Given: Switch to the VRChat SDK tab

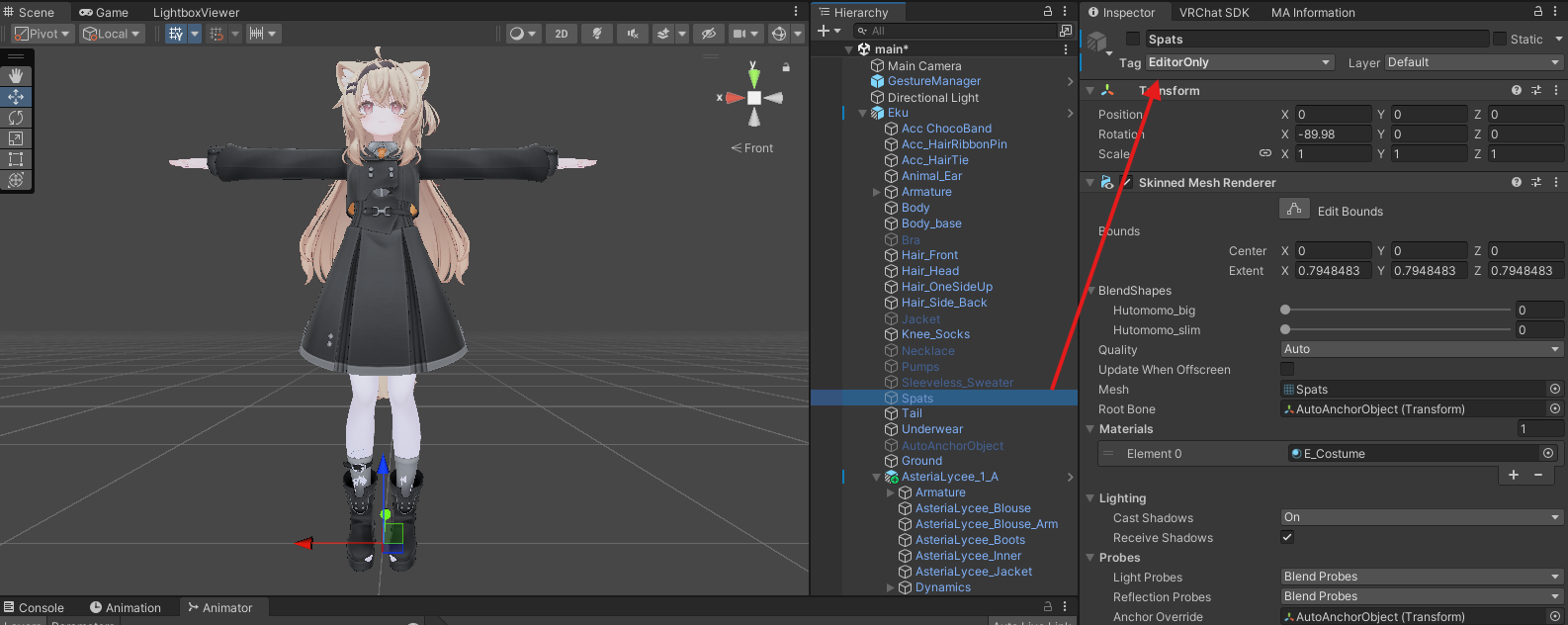Looking at the screenshot, I should point(1213,13).
